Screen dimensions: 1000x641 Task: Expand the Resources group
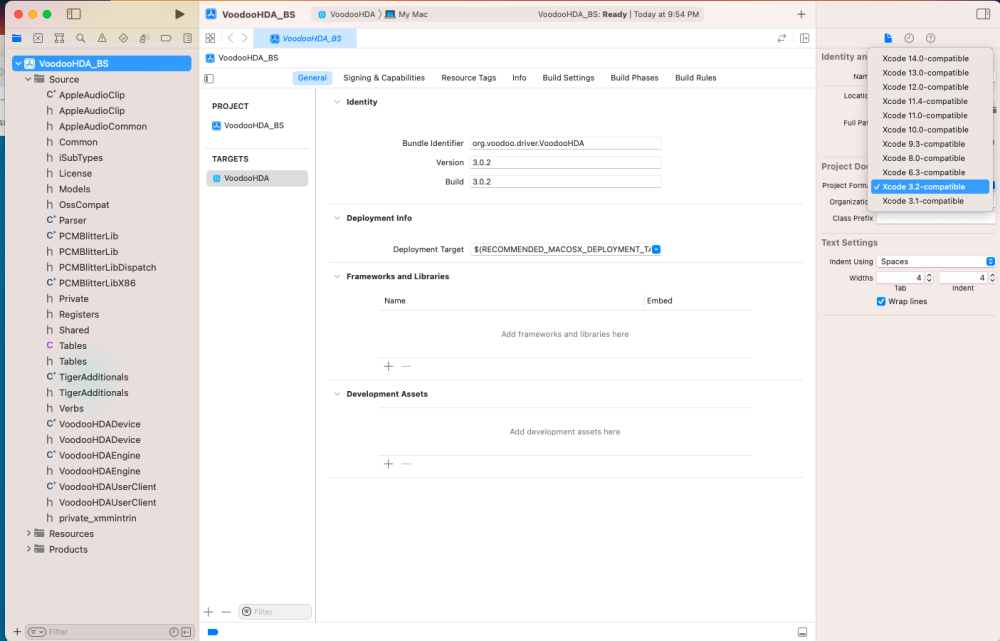tap(28, 533)
